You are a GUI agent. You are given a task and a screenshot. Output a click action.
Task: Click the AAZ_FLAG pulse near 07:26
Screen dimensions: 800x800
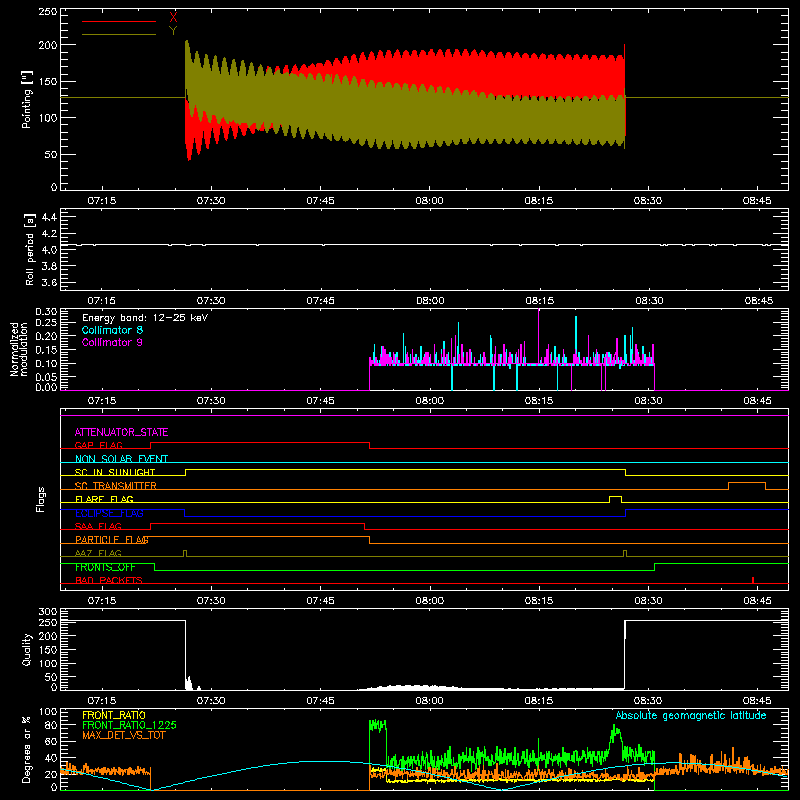[x=185, y=553]
